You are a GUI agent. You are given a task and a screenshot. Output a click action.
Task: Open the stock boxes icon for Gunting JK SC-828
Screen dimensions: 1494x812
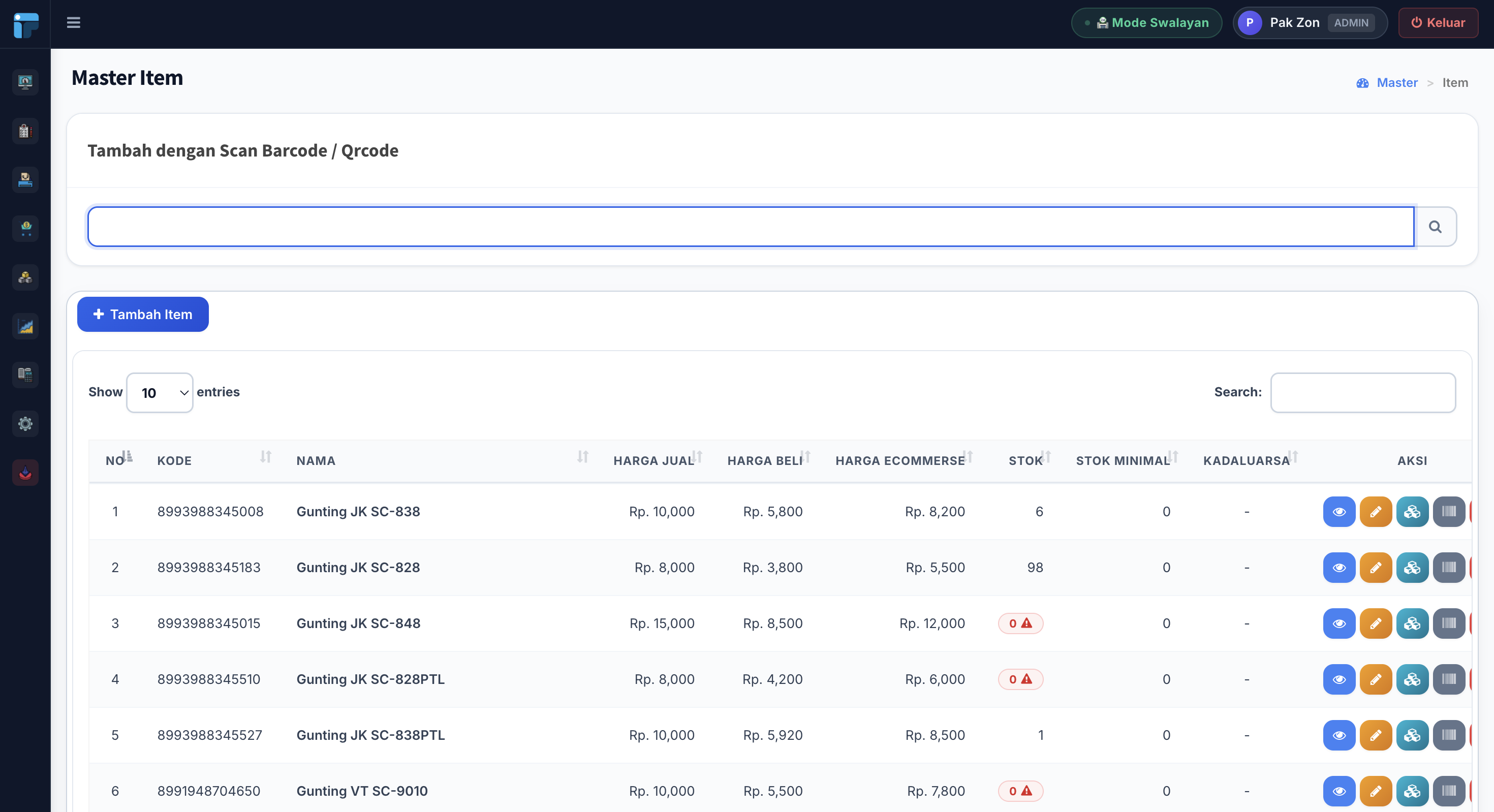(x=1412, y=567)
